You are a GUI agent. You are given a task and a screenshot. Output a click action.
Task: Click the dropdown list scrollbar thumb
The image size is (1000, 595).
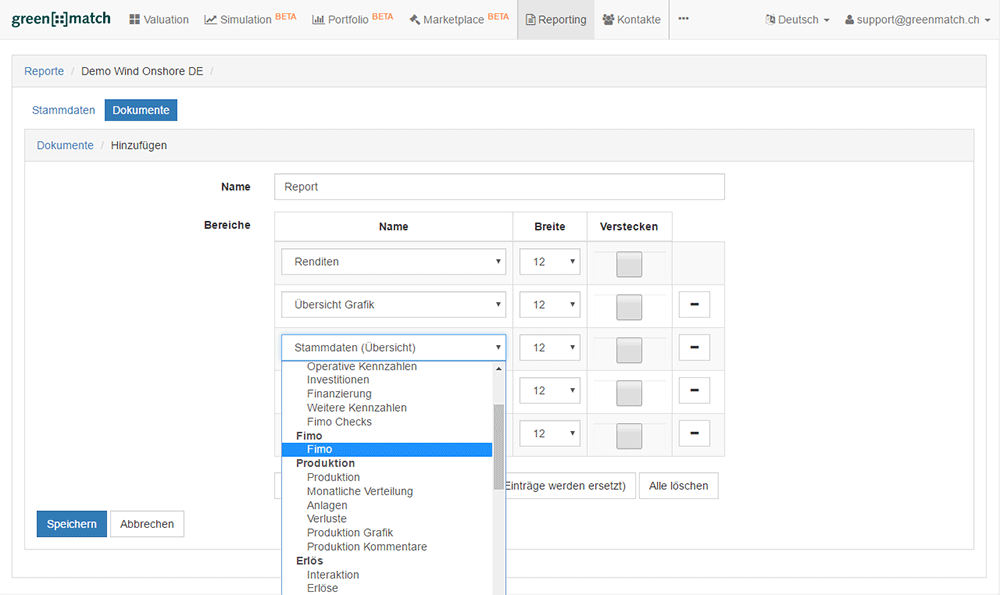(498, 447)
